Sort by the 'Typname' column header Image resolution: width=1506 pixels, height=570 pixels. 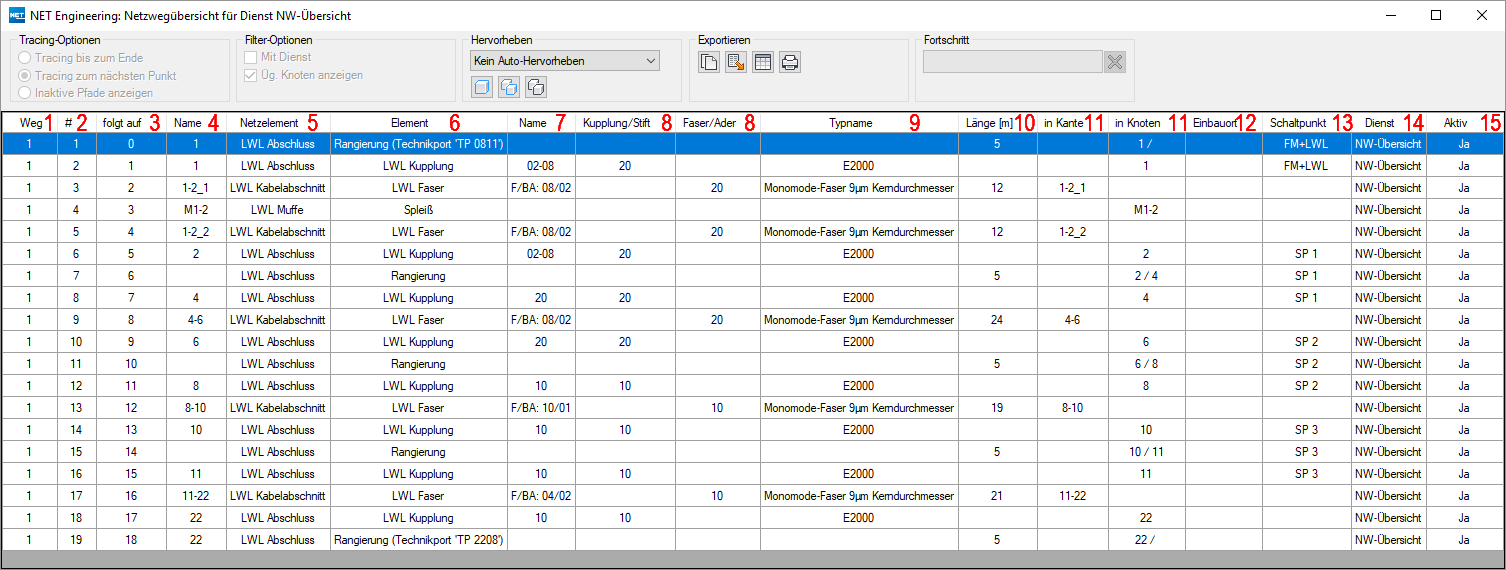859,122
